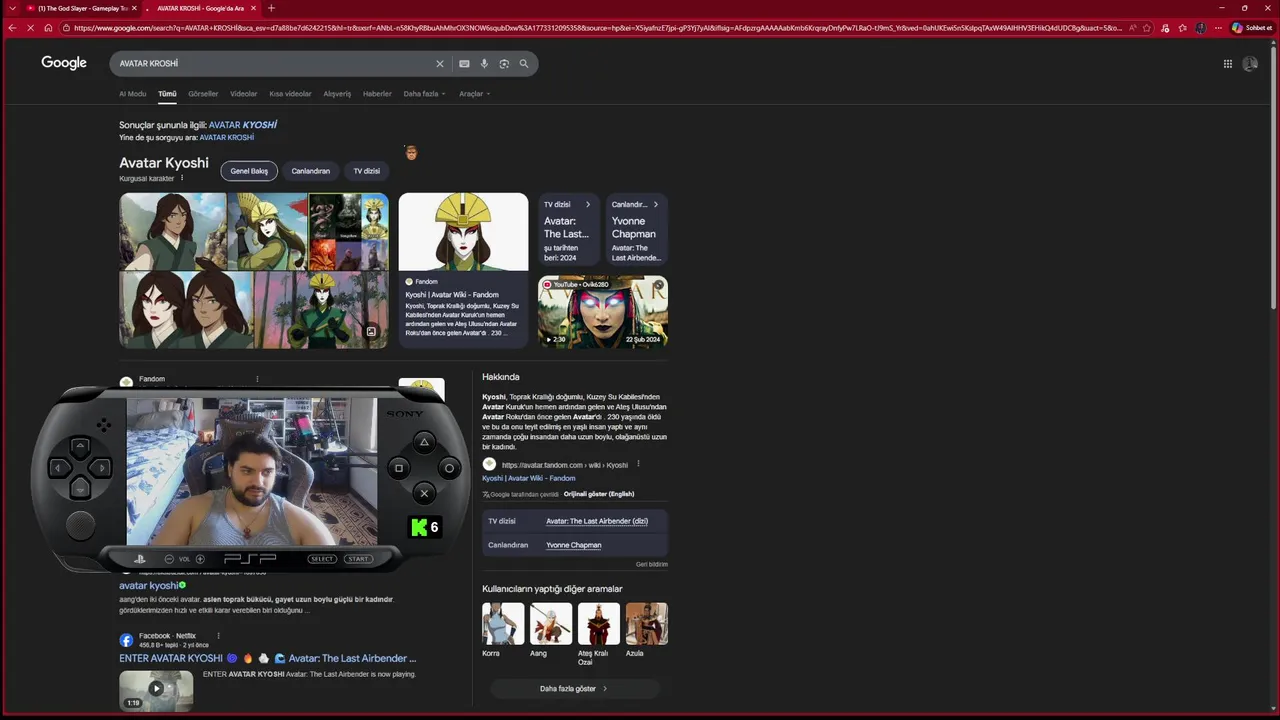This screenshot has width=1280, height=720.
Task: Play the YouTube Ovik6280 video thumbnail
Action: point(603,312)
